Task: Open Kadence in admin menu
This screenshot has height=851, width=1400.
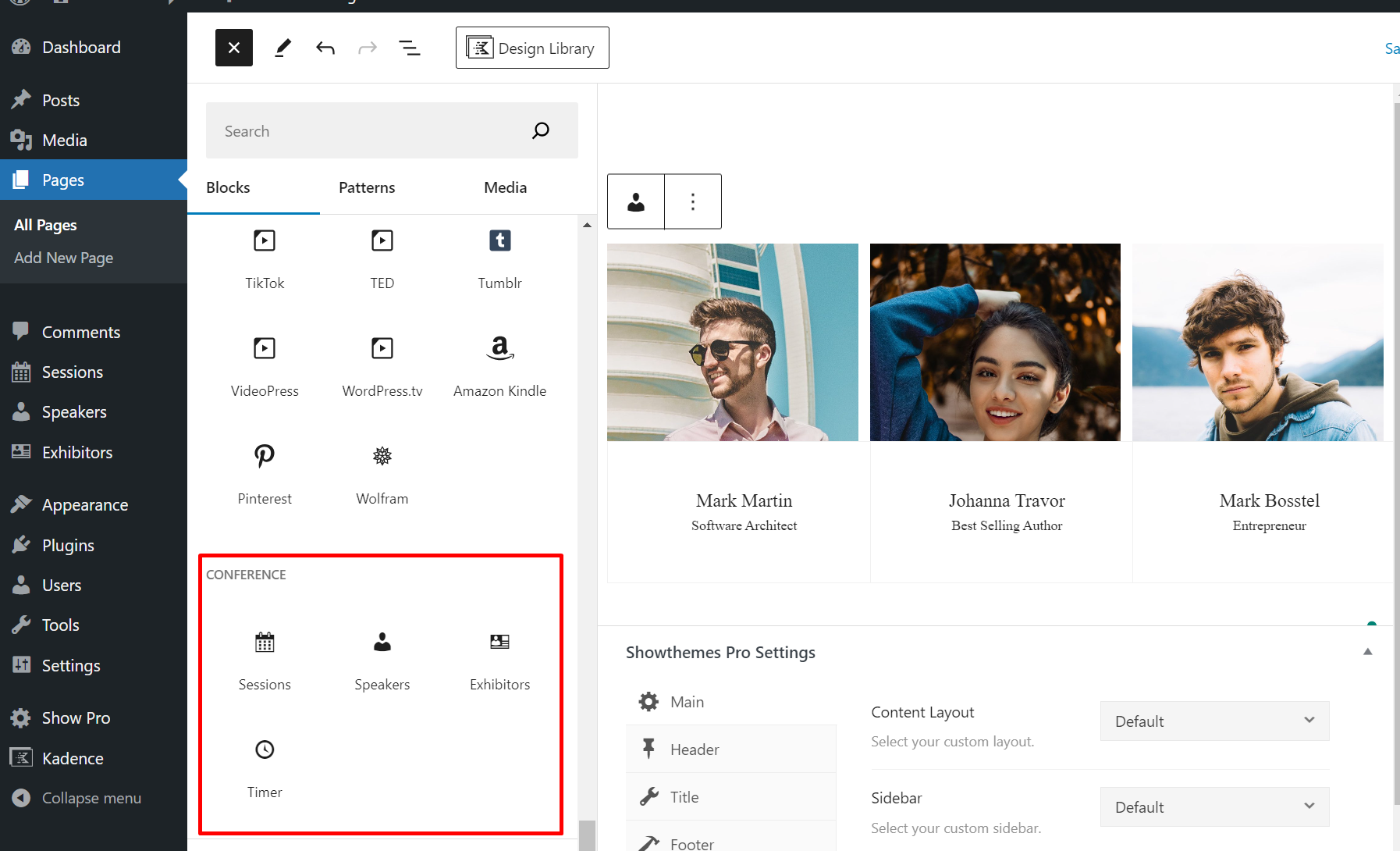Action: tap(94, 759)
